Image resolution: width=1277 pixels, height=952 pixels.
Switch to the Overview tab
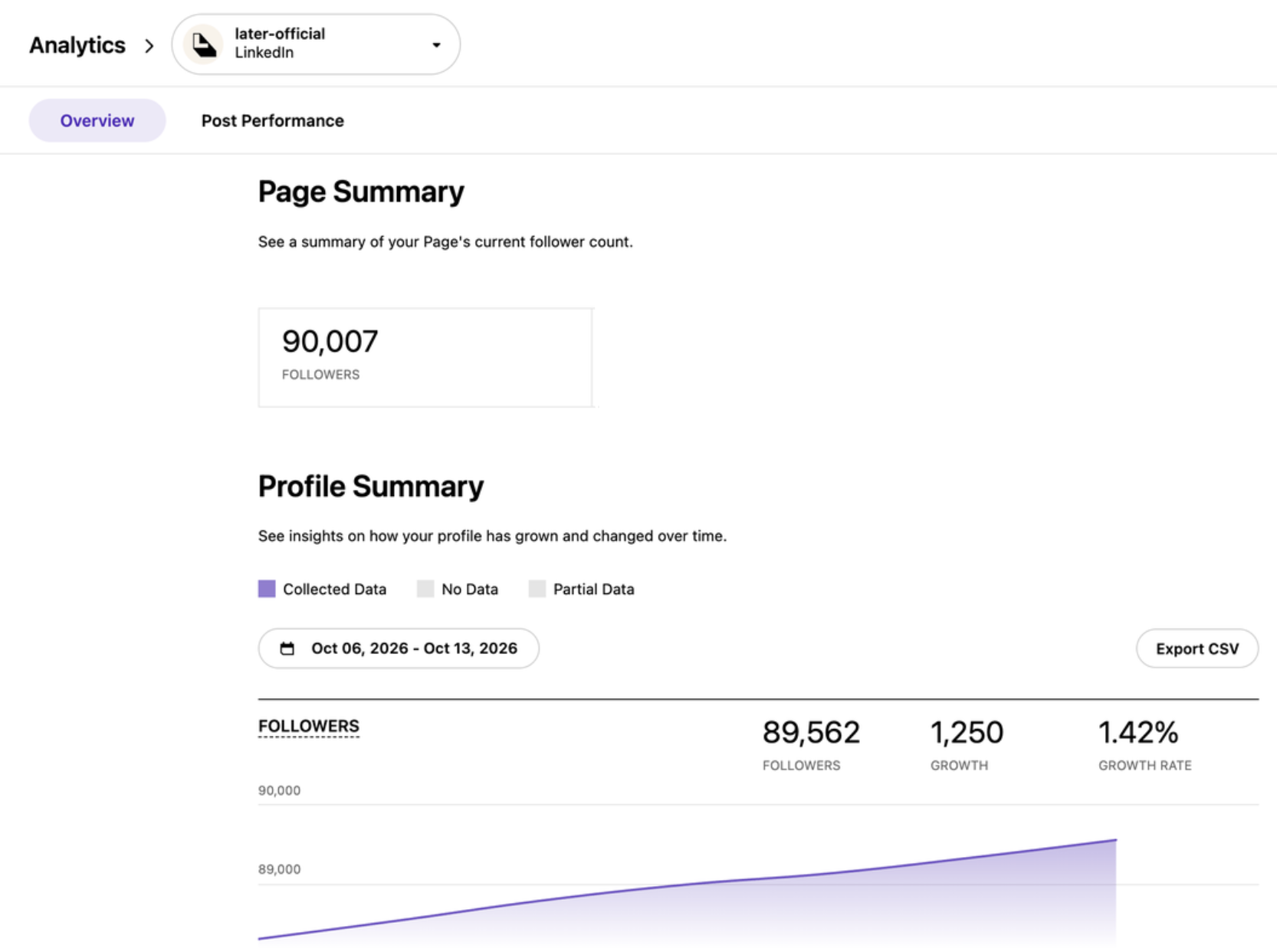click(97, 120)
